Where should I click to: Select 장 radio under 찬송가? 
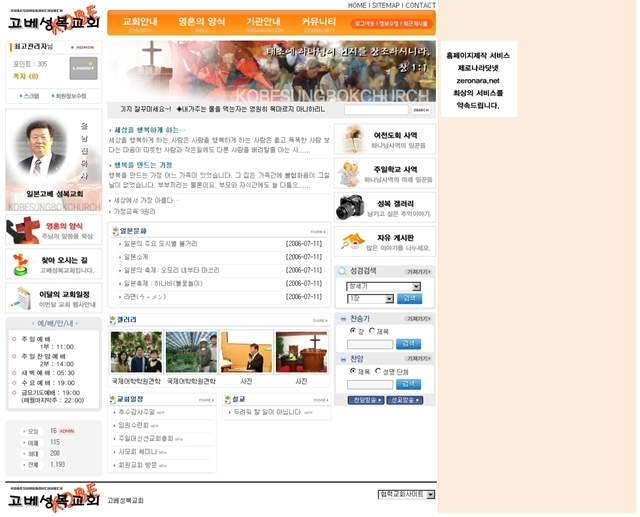point(353,331)
